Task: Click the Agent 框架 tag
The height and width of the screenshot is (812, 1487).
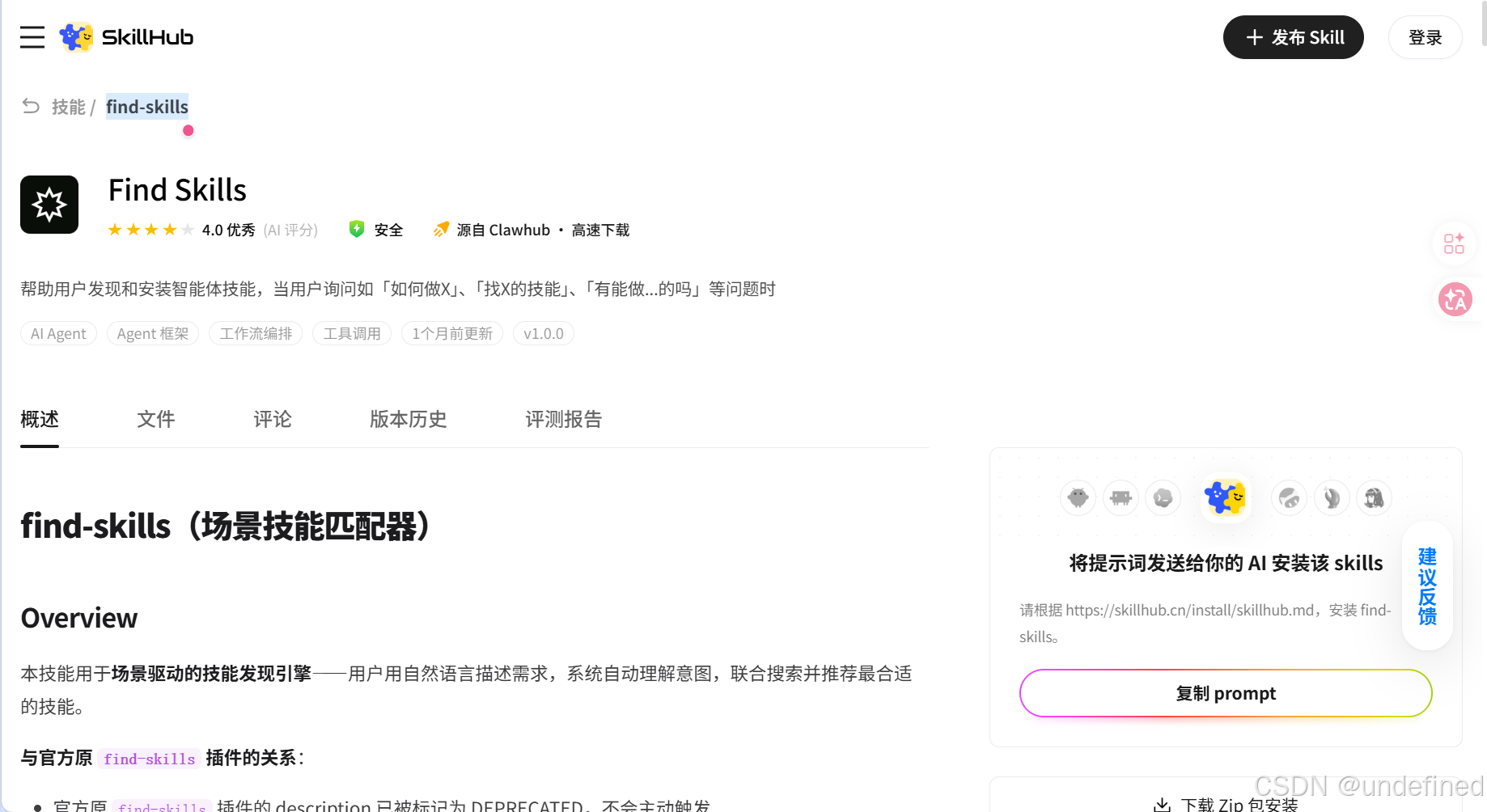Action: click(x=153, y=333)
